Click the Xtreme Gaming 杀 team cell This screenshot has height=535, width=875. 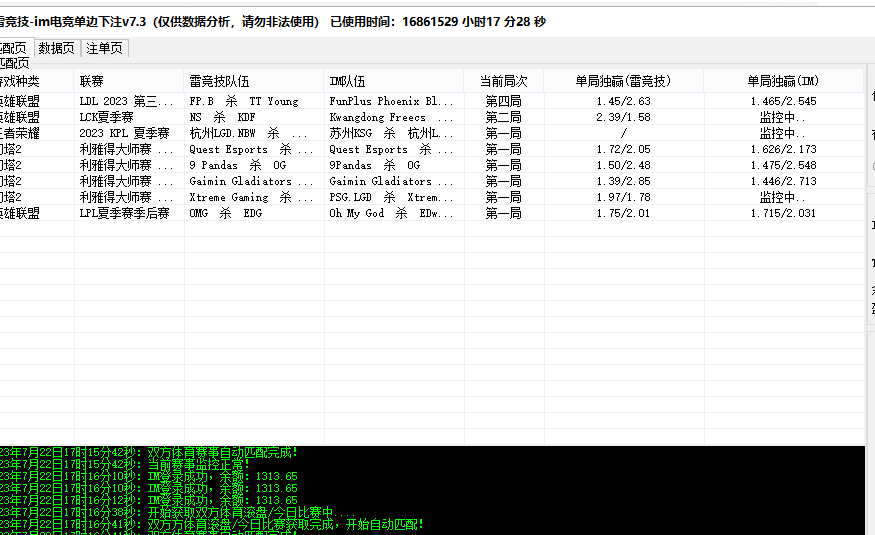click(x=251, y=197)
